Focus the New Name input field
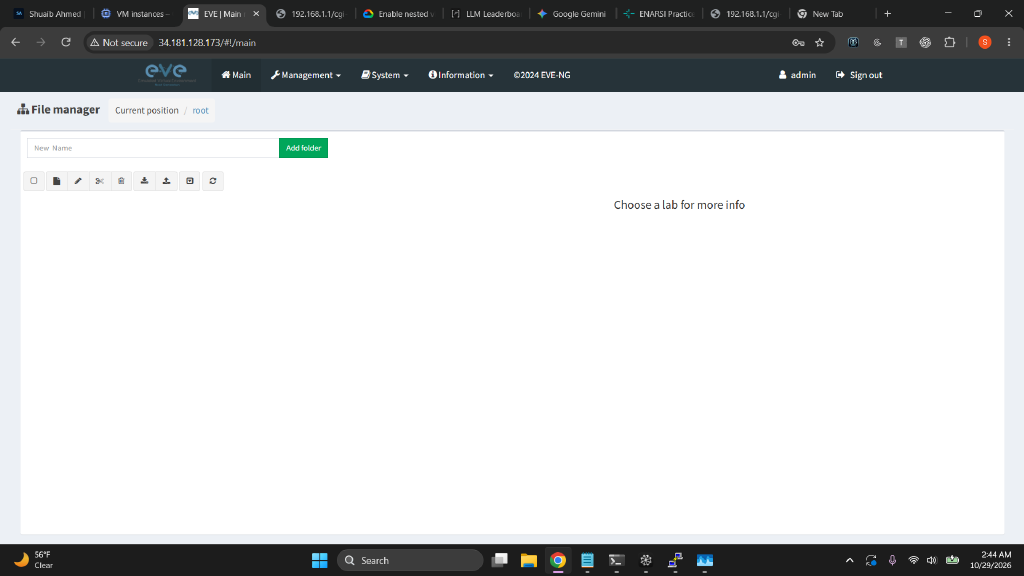 153,148
